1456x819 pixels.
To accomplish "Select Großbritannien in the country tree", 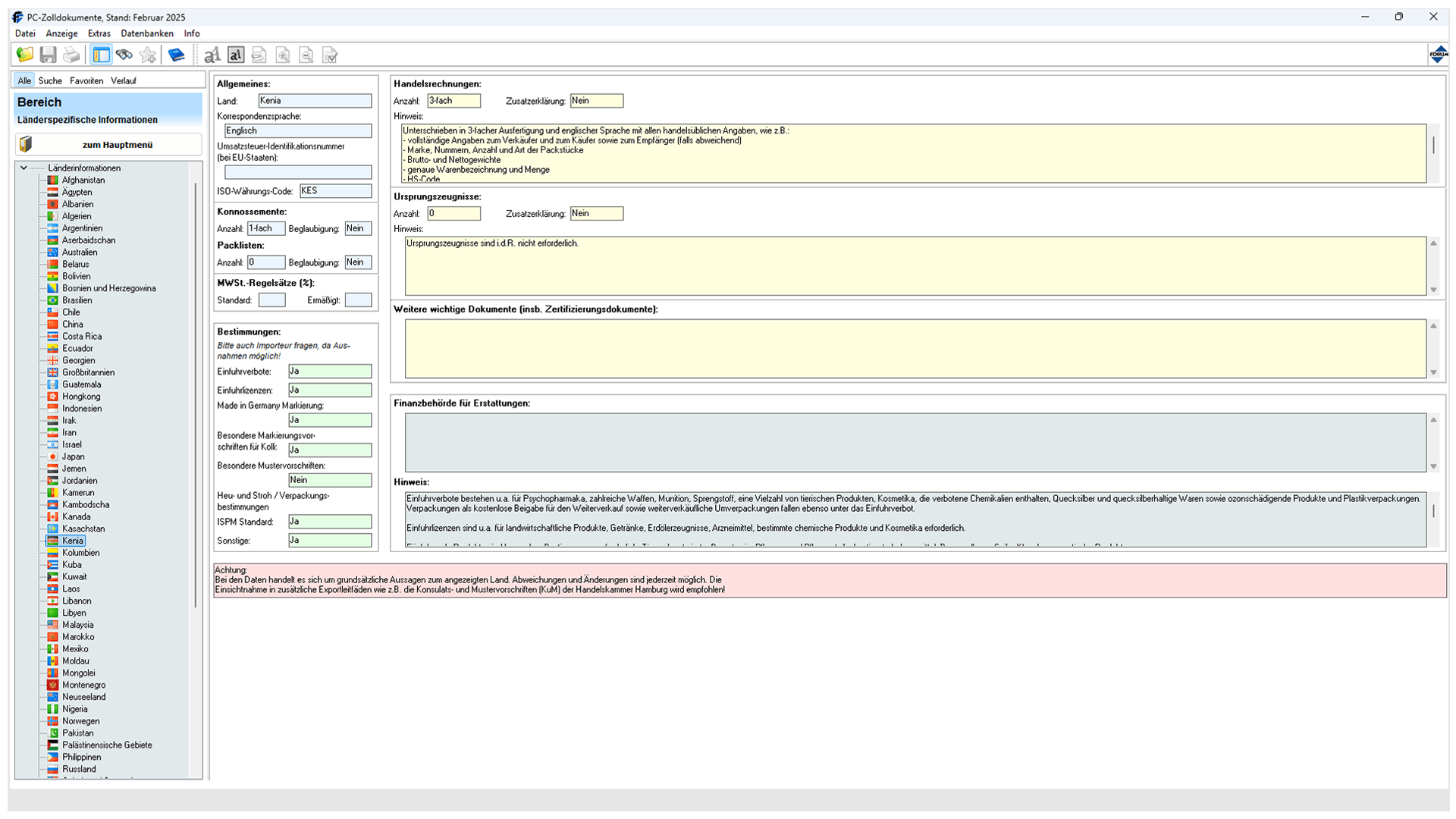I will [x=89, y=372].
